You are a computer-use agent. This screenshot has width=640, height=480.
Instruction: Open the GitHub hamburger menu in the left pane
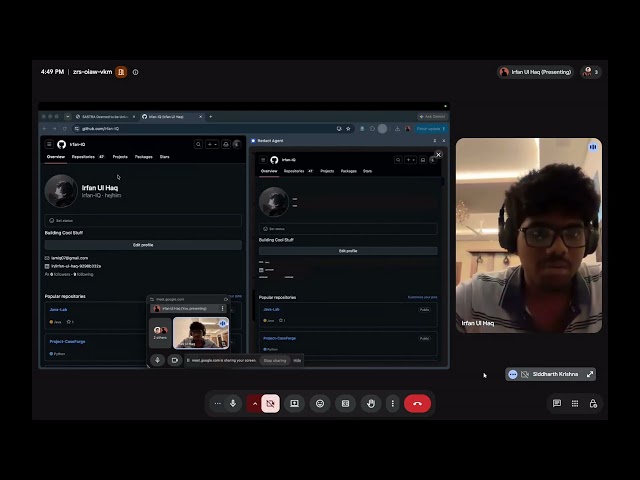tap(49, 144)
